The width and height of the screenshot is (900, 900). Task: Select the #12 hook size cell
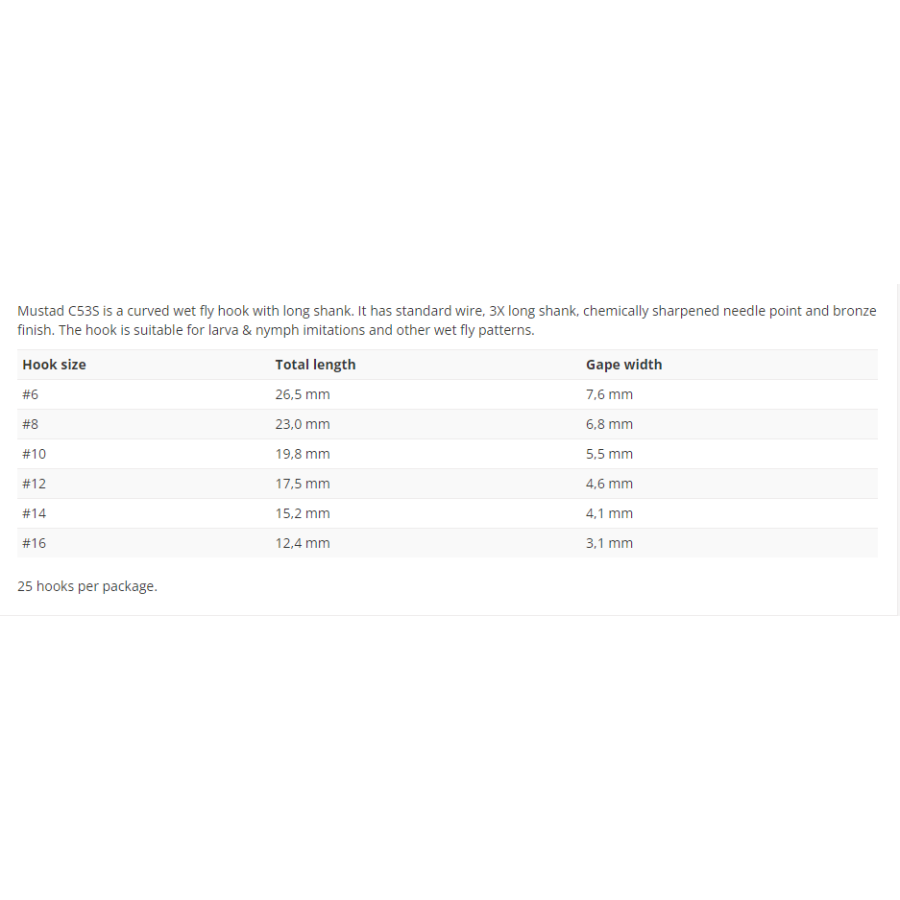click(x=34, y=484)
